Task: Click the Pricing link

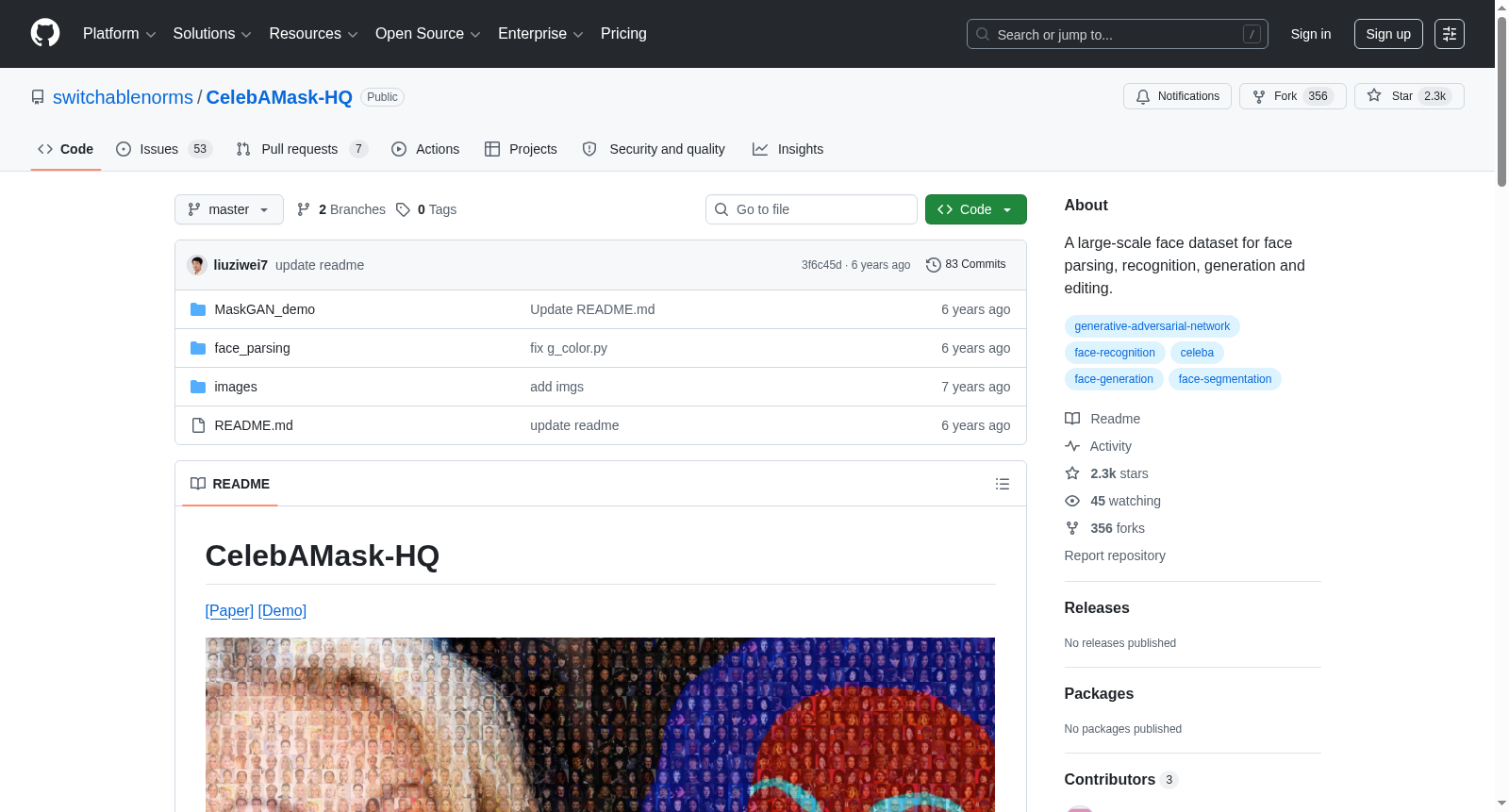Action: click(623, 34)
